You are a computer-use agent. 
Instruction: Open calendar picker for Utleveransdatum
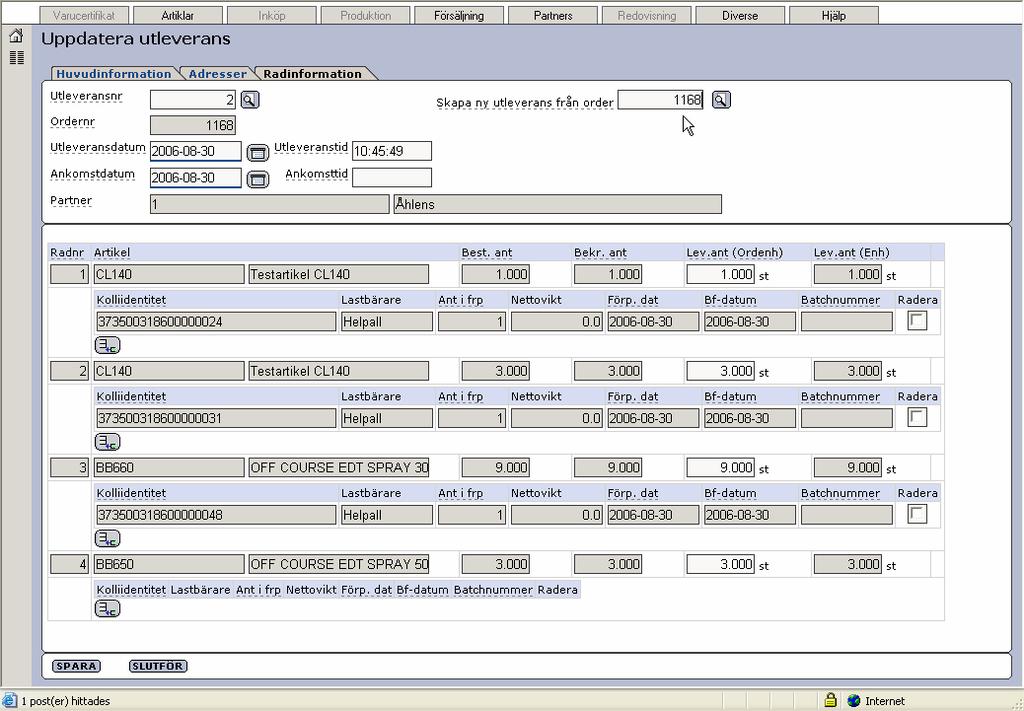pyautogui.click(x=258, y=153)
